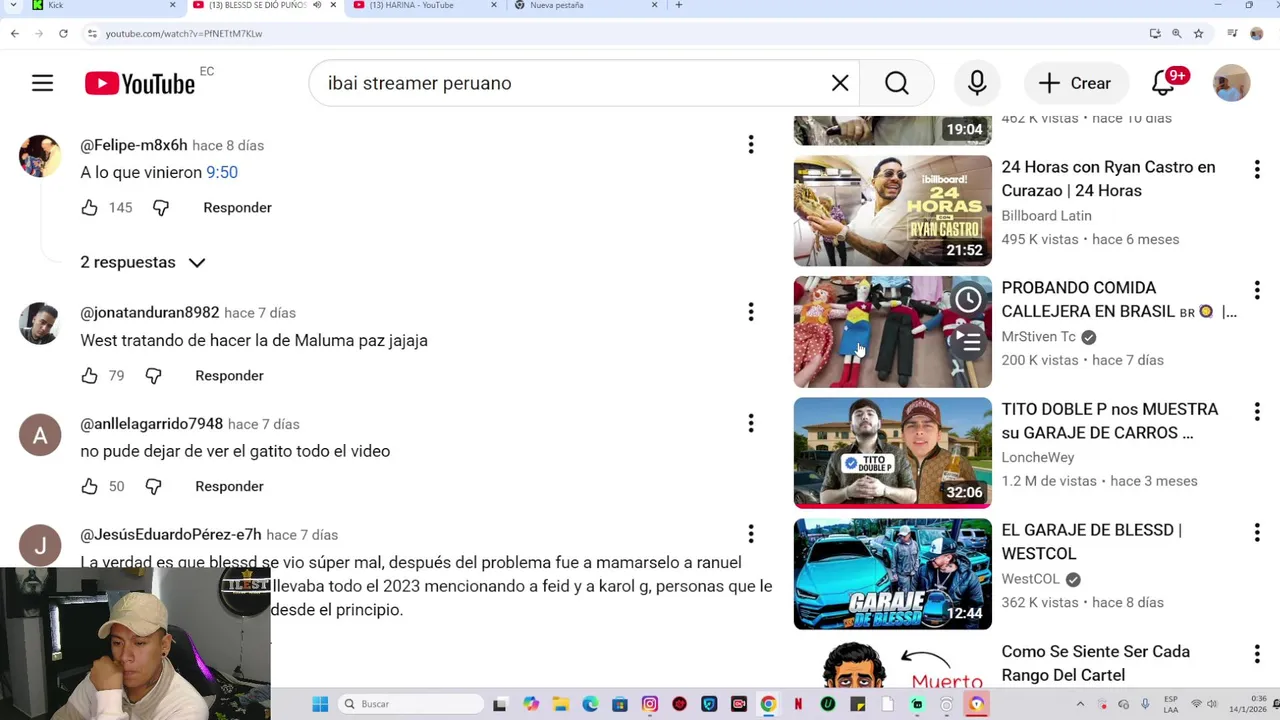
Task: Open the TITO DOBLE P garage thumbnail
Action: (x=893, y=453)
